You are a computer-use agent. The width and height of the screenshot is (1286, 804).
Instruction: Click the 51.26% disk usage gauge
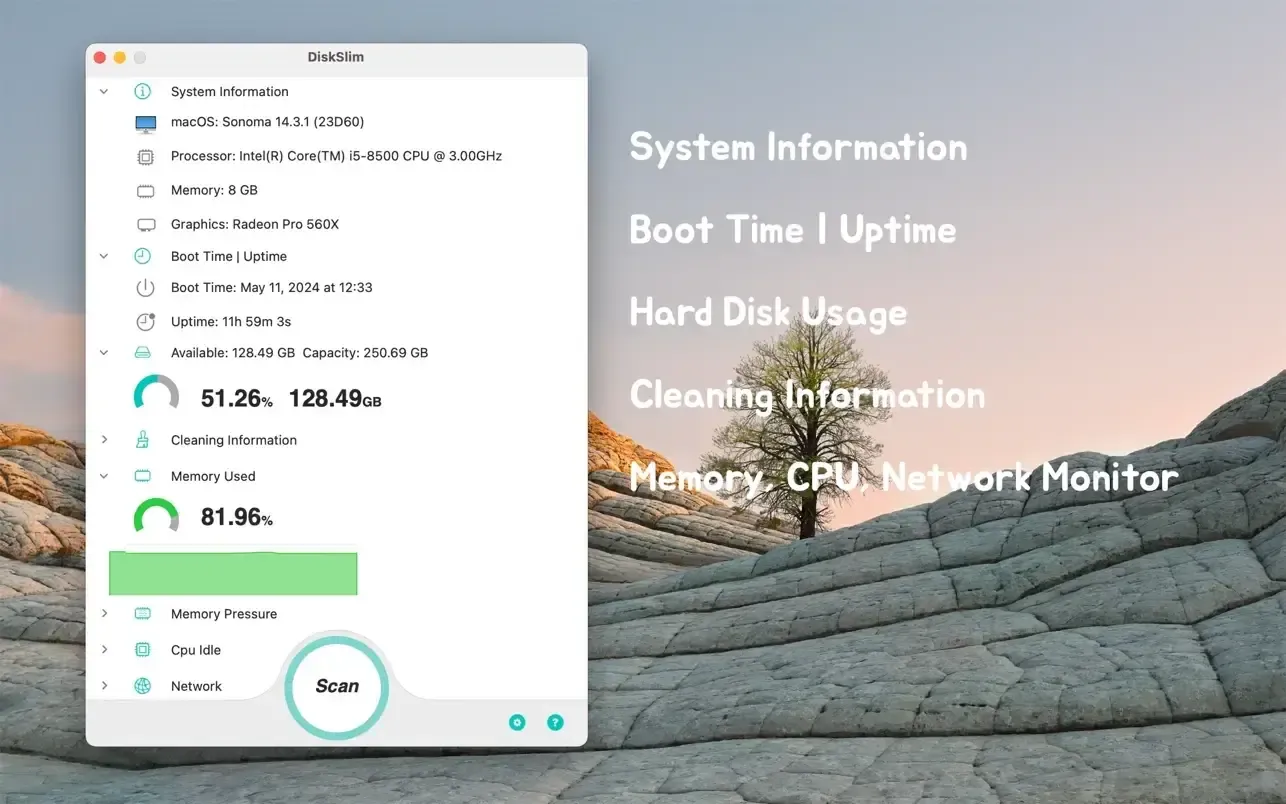157,394
